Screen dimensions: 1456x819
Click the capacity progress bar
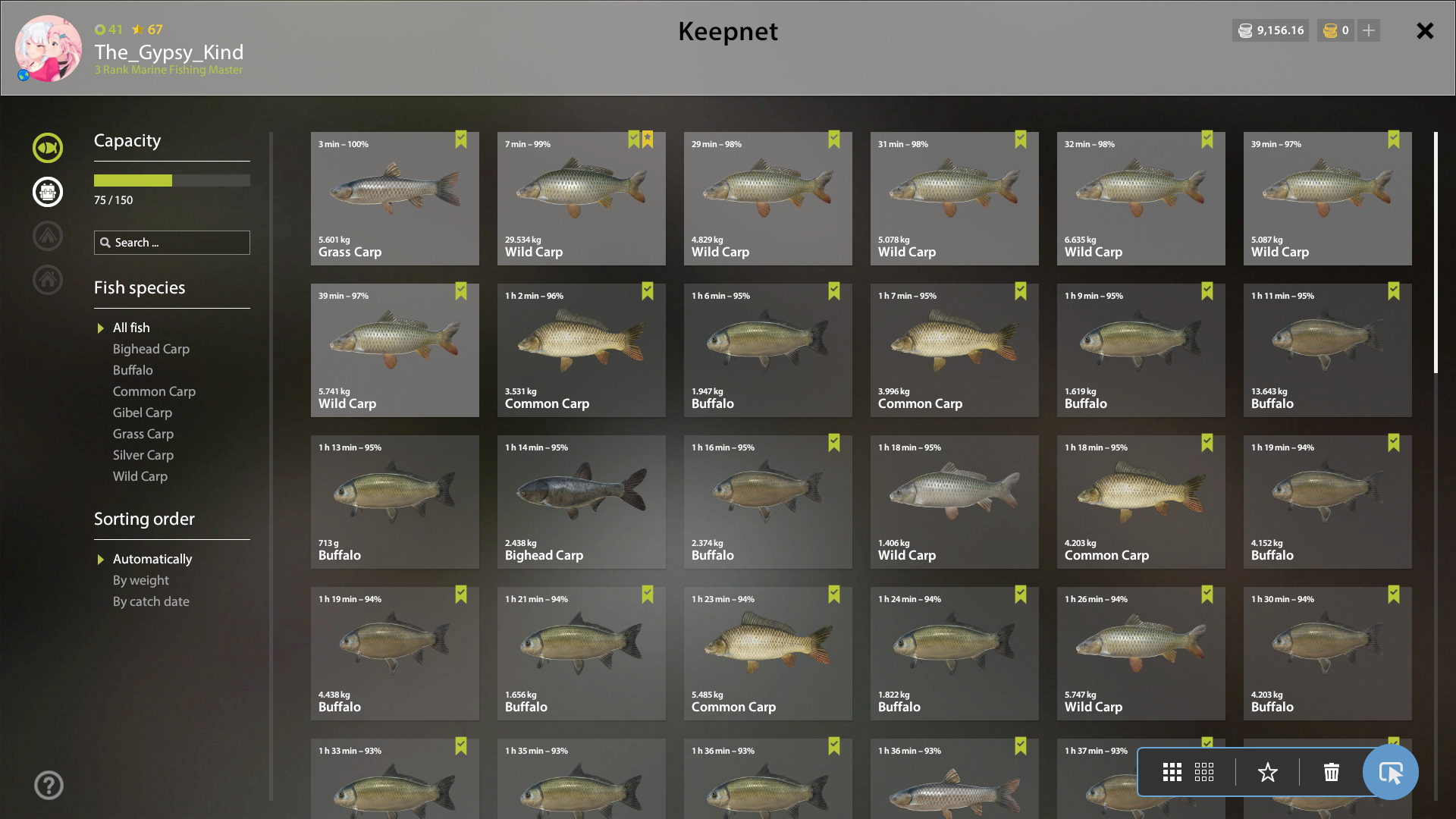[172, 180]
